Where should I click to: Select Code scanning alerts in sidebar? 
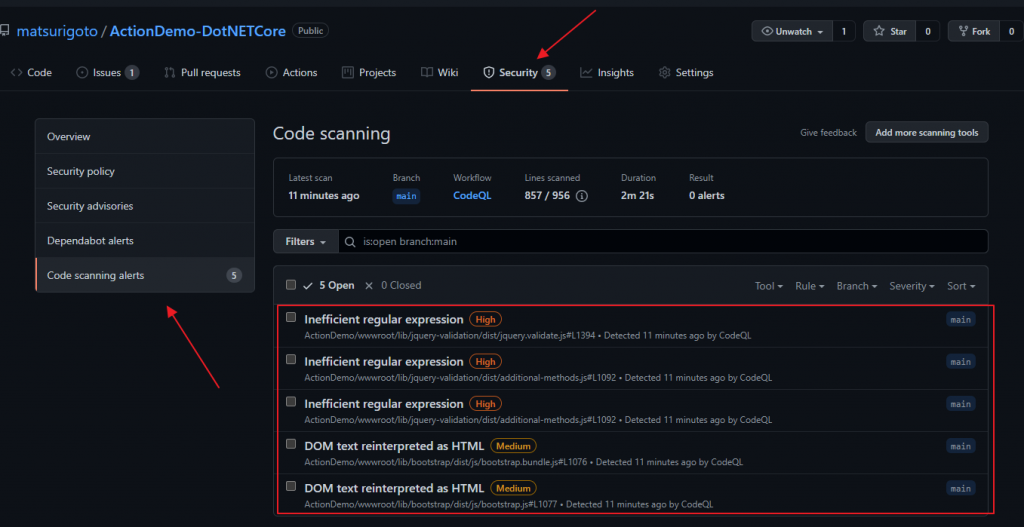click(145, 275)
